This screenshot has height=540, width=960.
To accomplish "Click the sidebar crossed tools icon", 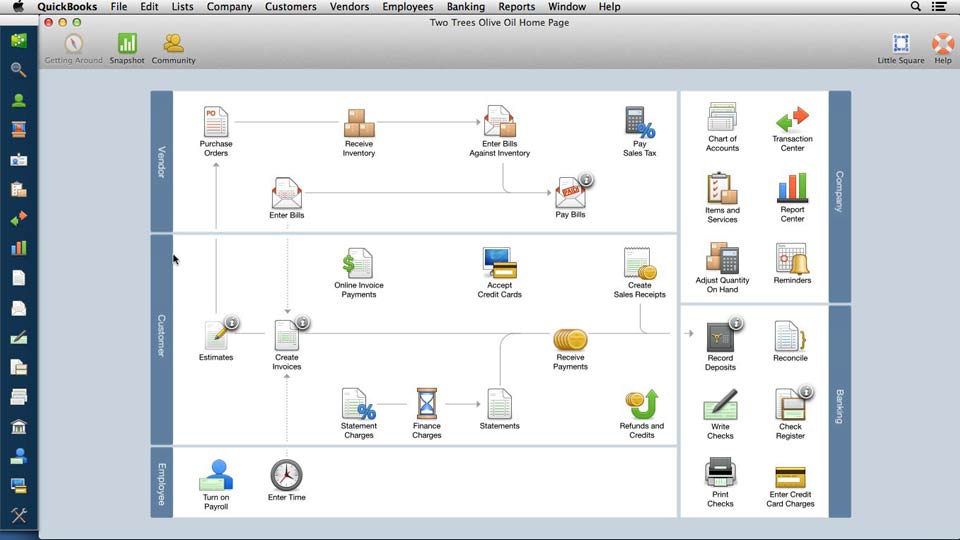I will point(18,516).
